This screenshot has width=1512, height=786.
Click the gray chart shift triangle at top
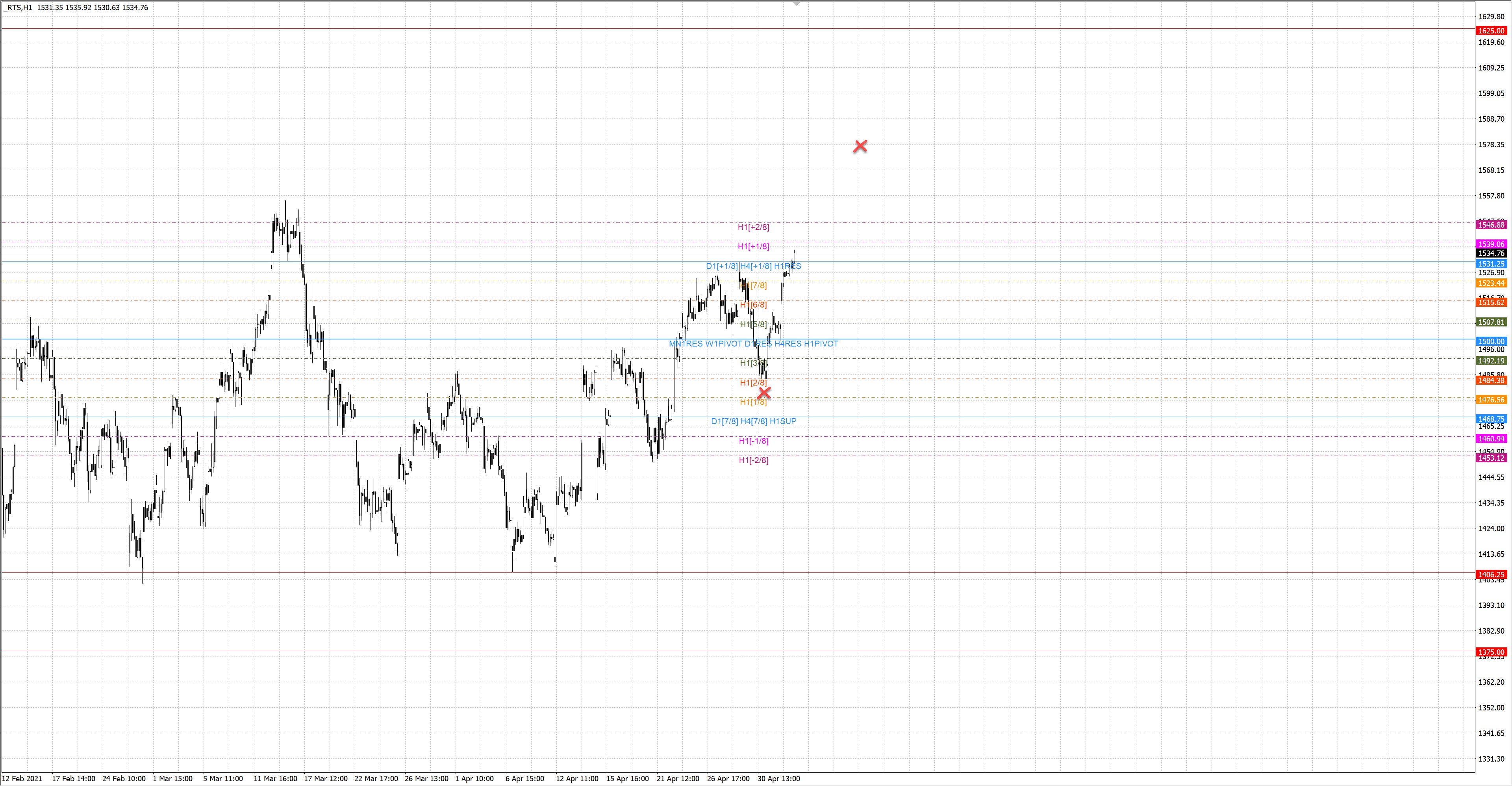tap(797, 4)
